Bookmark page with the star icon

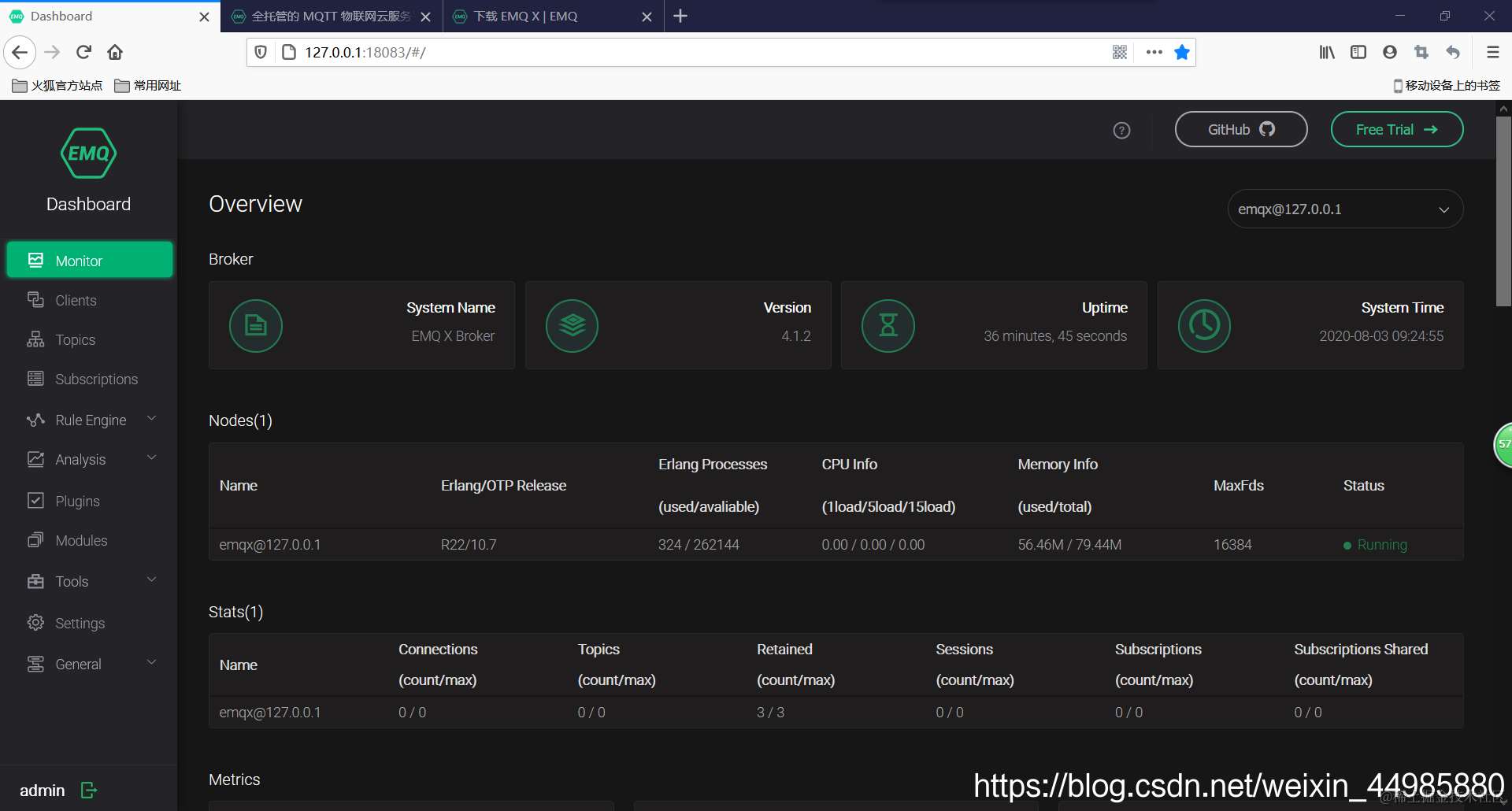1182,52
